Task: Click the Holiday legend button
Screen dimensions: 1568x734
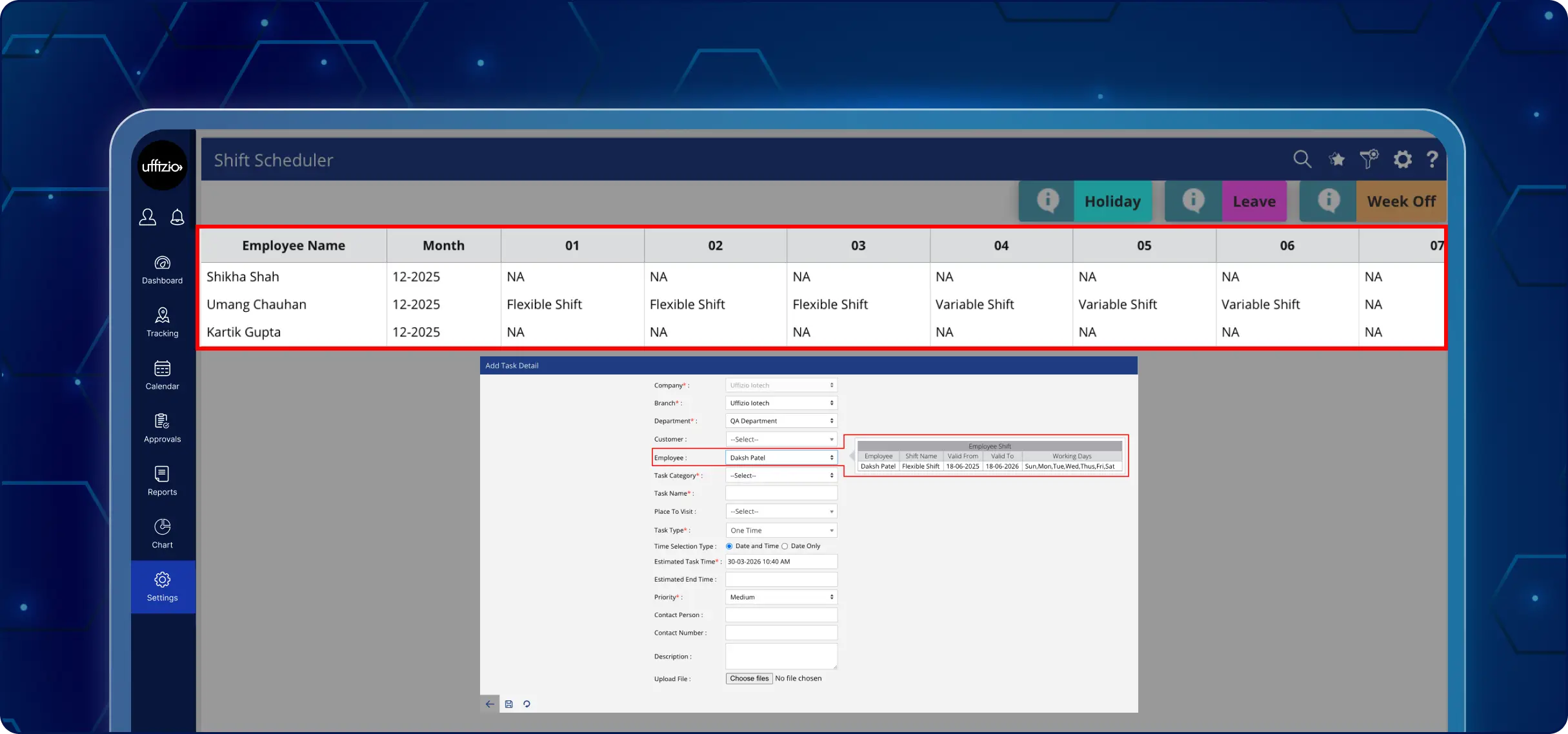Action: click(1112, 201)
